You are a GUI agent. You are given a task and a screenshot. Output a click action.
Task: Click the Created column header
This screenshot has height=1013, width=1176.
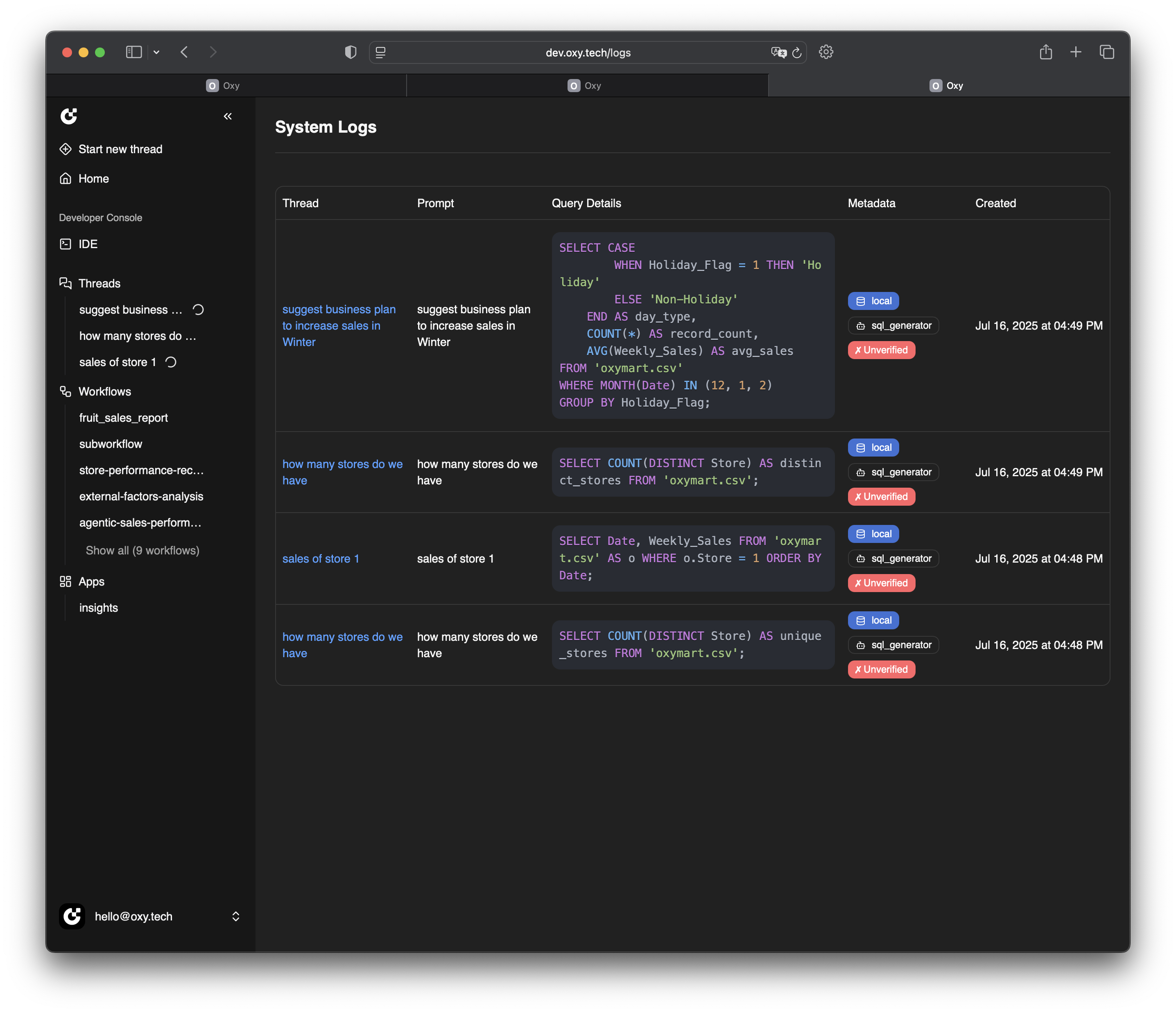pyautogui.click(x=995, y=203)
